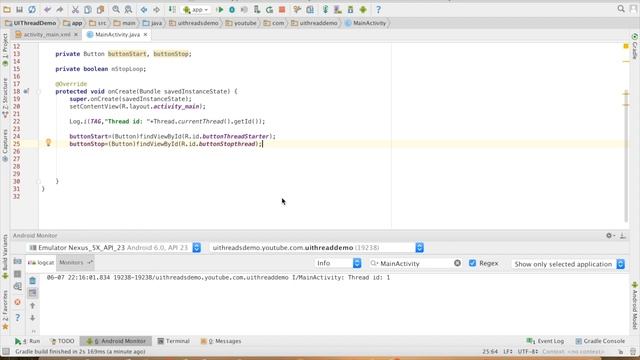Navigate Forward with the right arrow

pos(156,9)
